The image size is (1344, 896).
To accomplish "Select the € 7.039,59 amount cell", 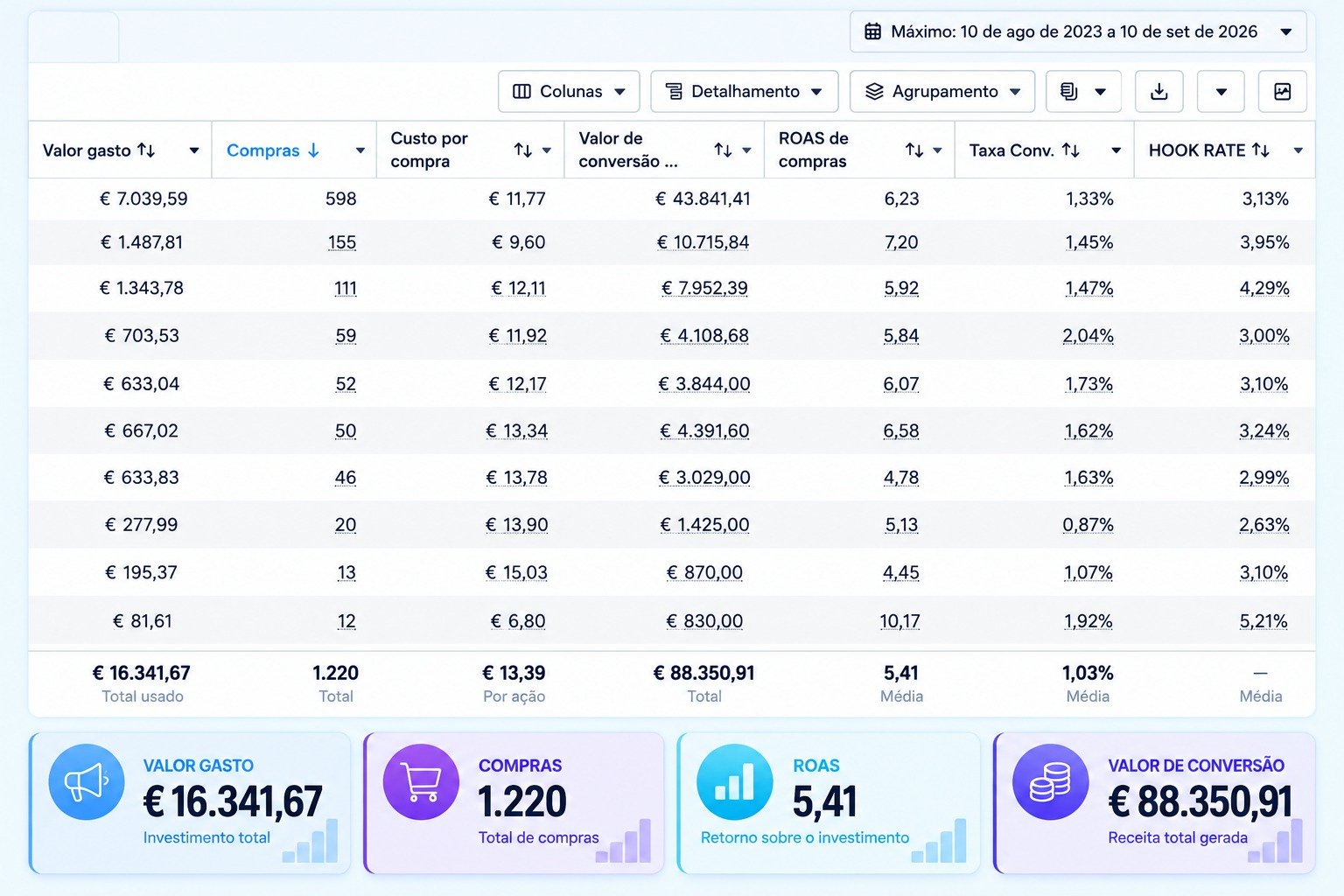I will pyautogui.click(x=143, y=199).
